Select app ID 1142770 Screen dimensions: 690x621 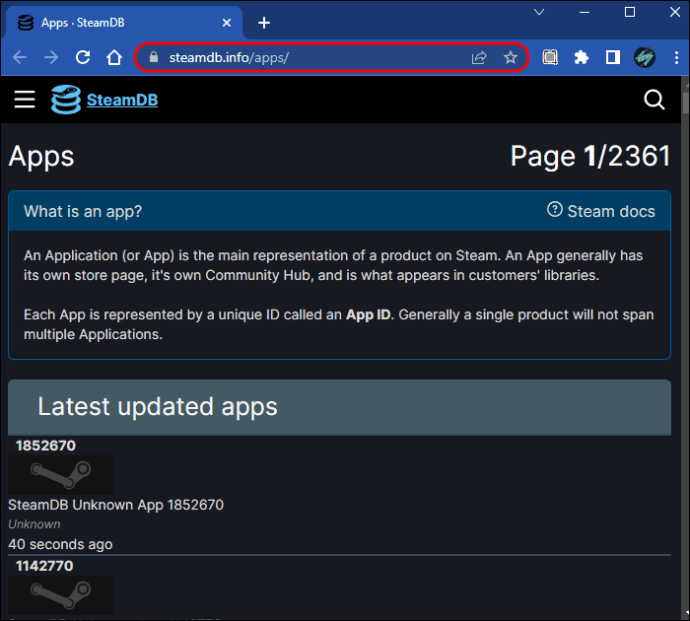(x=44, y=566)
